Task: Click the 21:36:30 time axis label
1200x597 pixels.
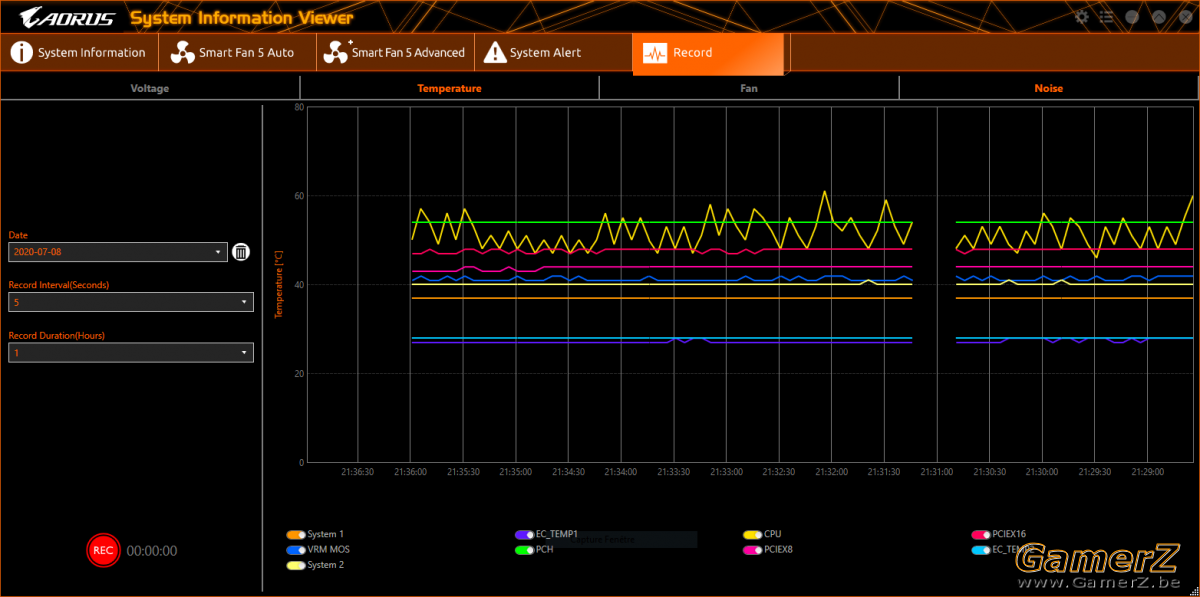Action: pos(357,471)
